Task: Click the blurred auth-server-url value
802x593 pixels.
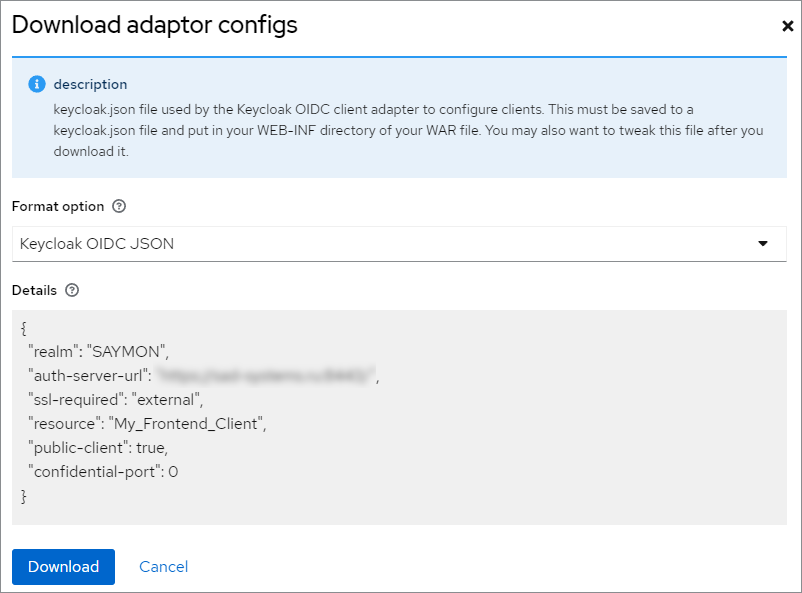Action: 265,376
